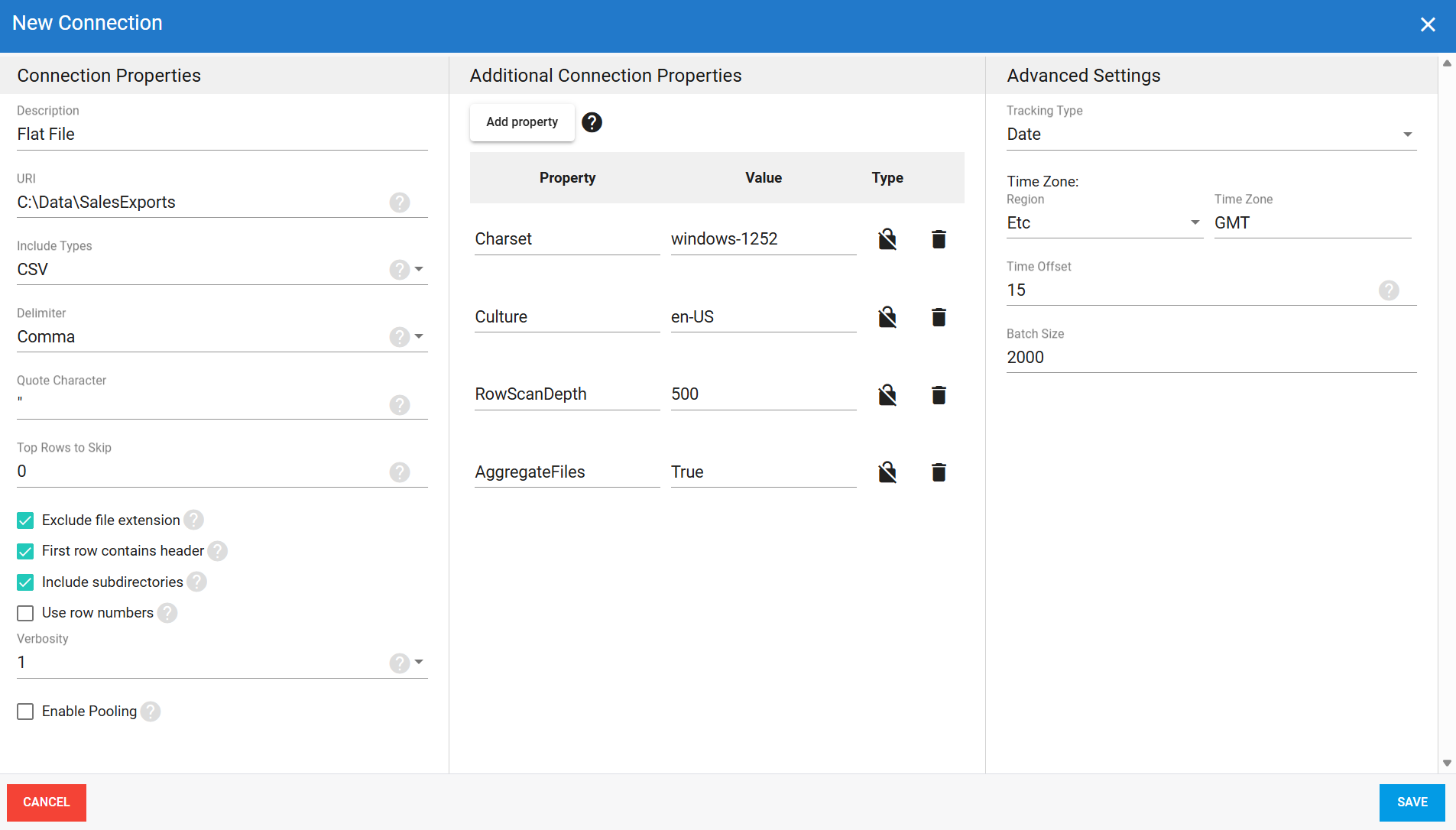This screenshot has width=1456, height=830.
Task: Click the Property column header
Action: [567, 178]
